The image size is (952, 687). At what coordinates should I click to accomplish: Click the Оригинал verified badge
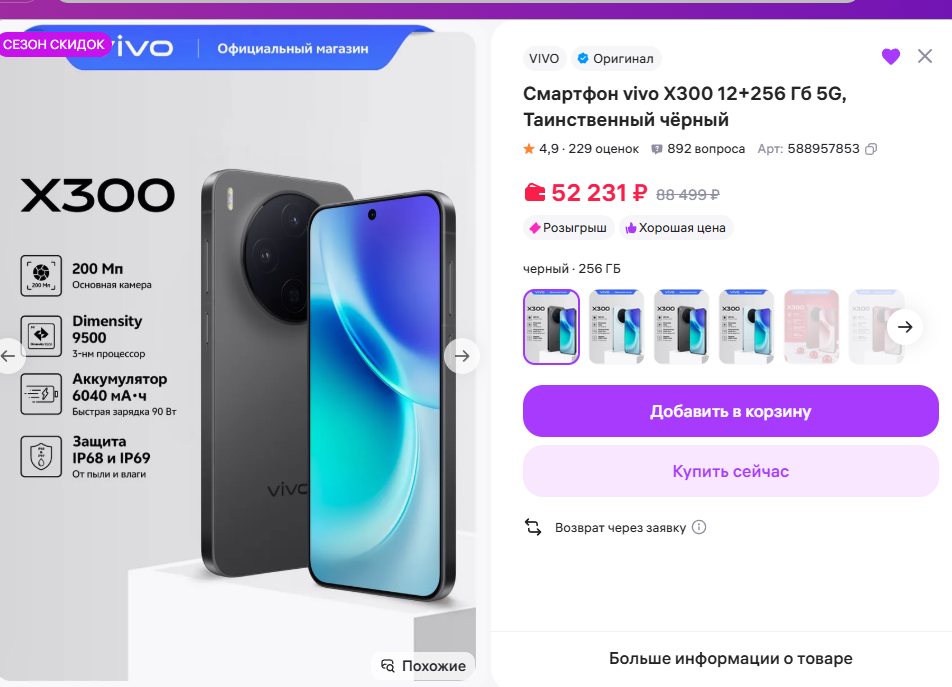[616, 59]
